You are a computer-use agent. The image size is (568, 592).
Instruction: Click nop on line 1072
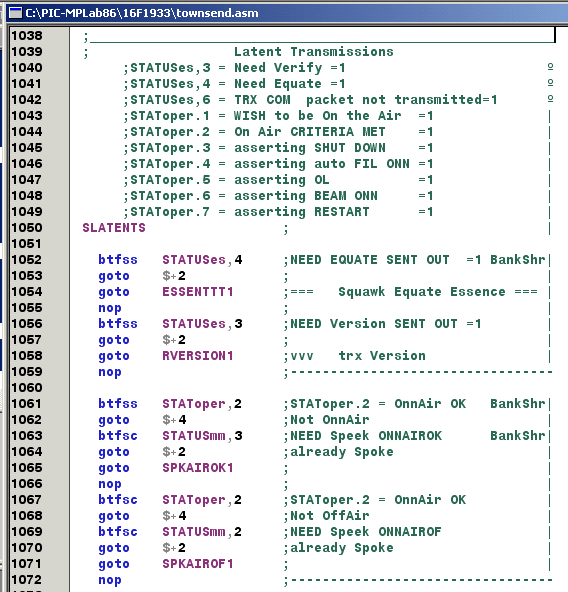[x=110, y=580]
